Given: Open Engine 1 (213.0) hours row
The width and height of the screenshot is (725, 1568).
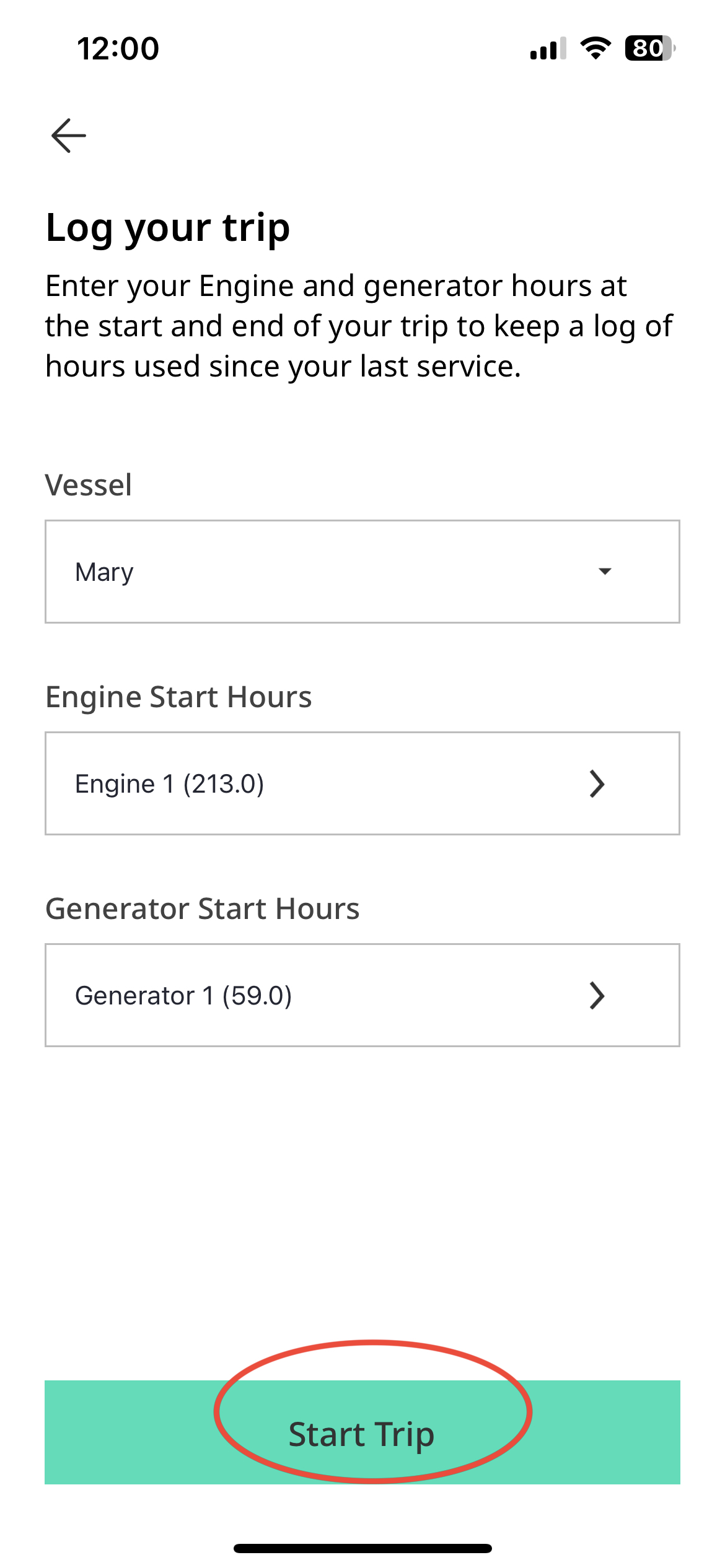Looking at the screenshot, I should [x=362, y=783].
